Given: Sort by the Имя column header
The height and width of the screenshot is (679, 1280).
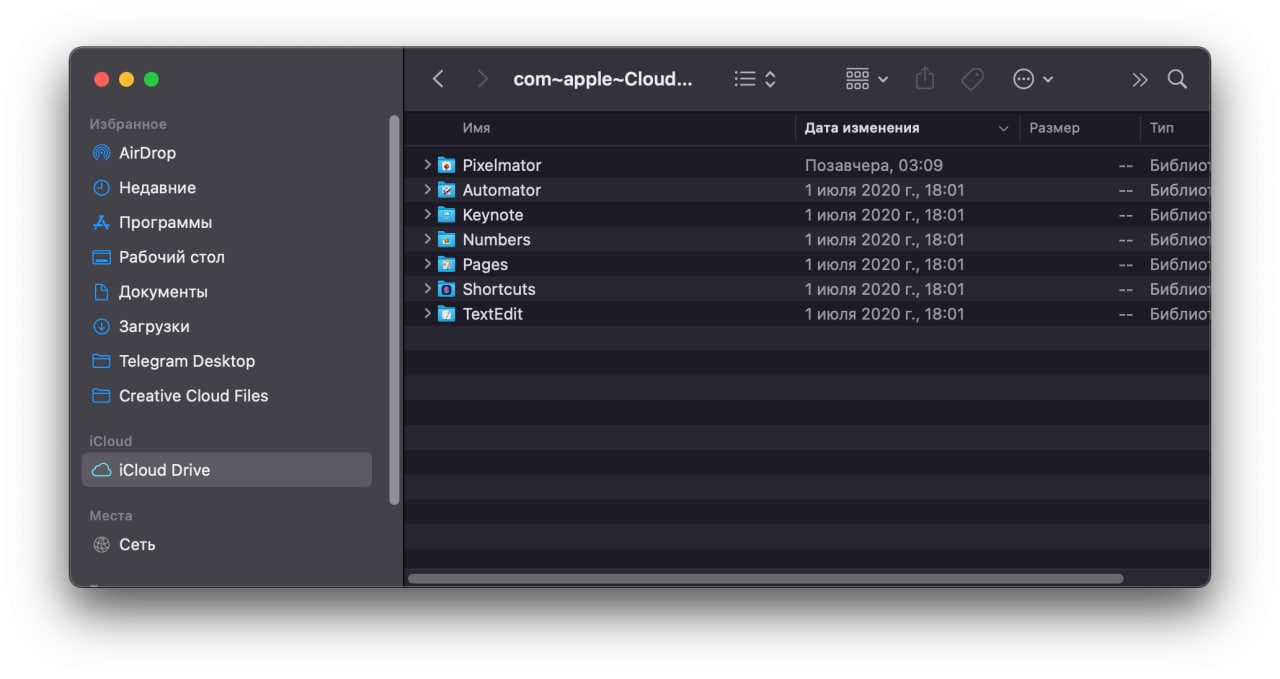Looking at the screenshot, I should click(476, 128).
